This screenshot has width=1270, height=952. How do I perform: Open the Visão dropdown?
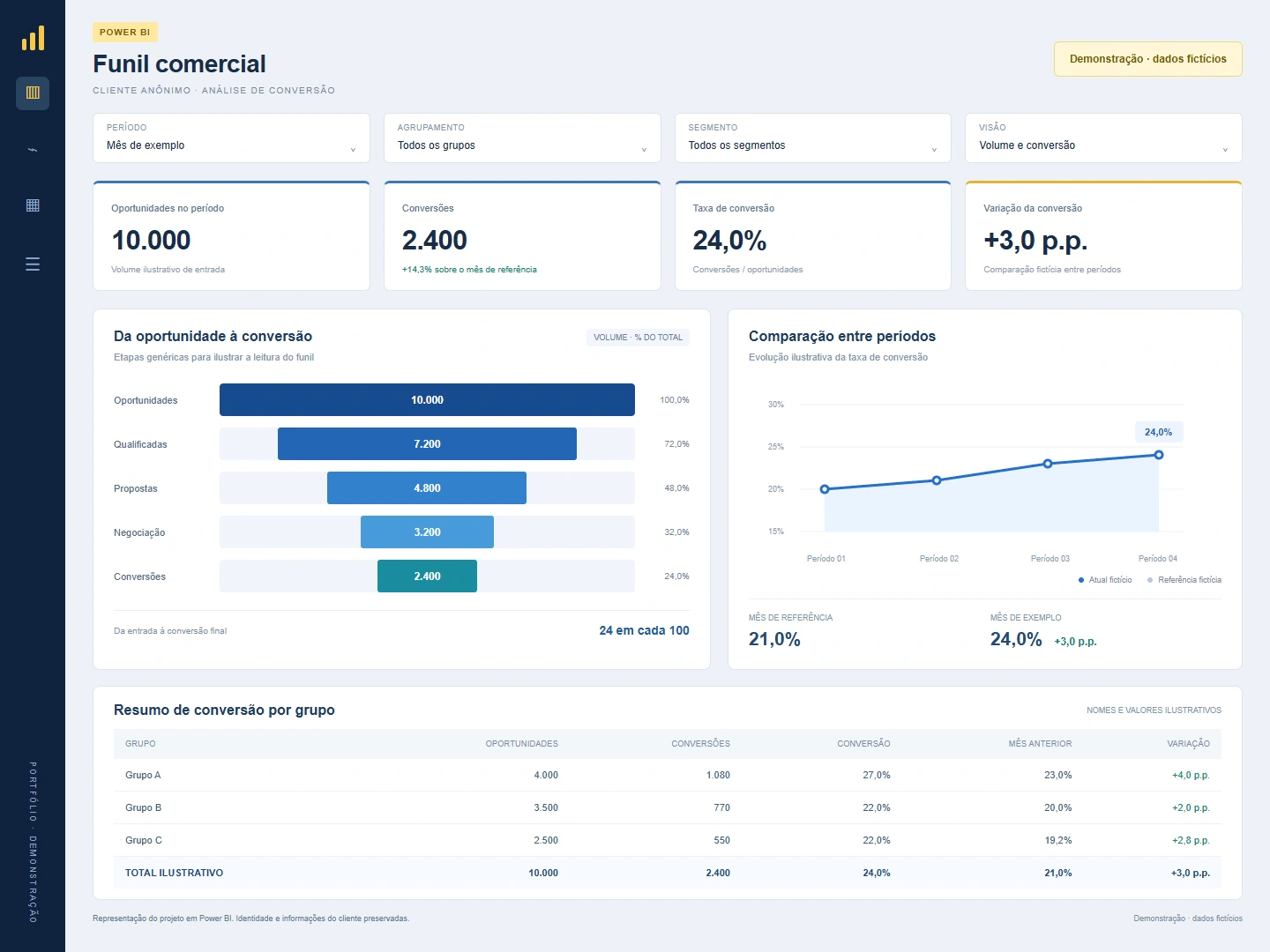1103,138
